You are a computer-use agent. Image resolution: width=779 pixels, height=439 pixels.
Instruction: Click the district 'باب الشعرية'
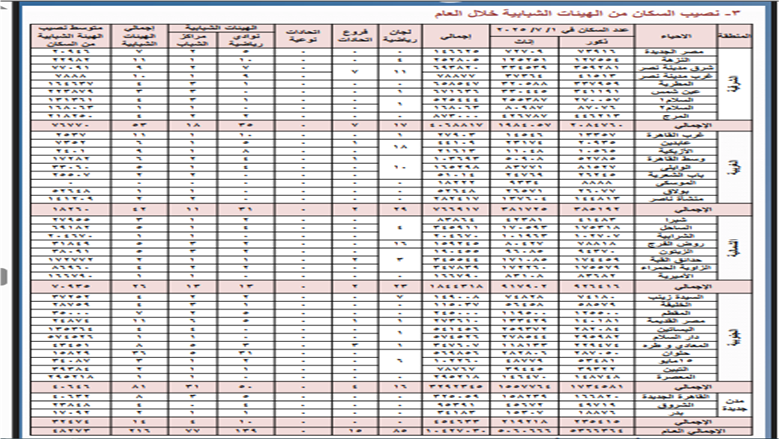tap(675, 175)
